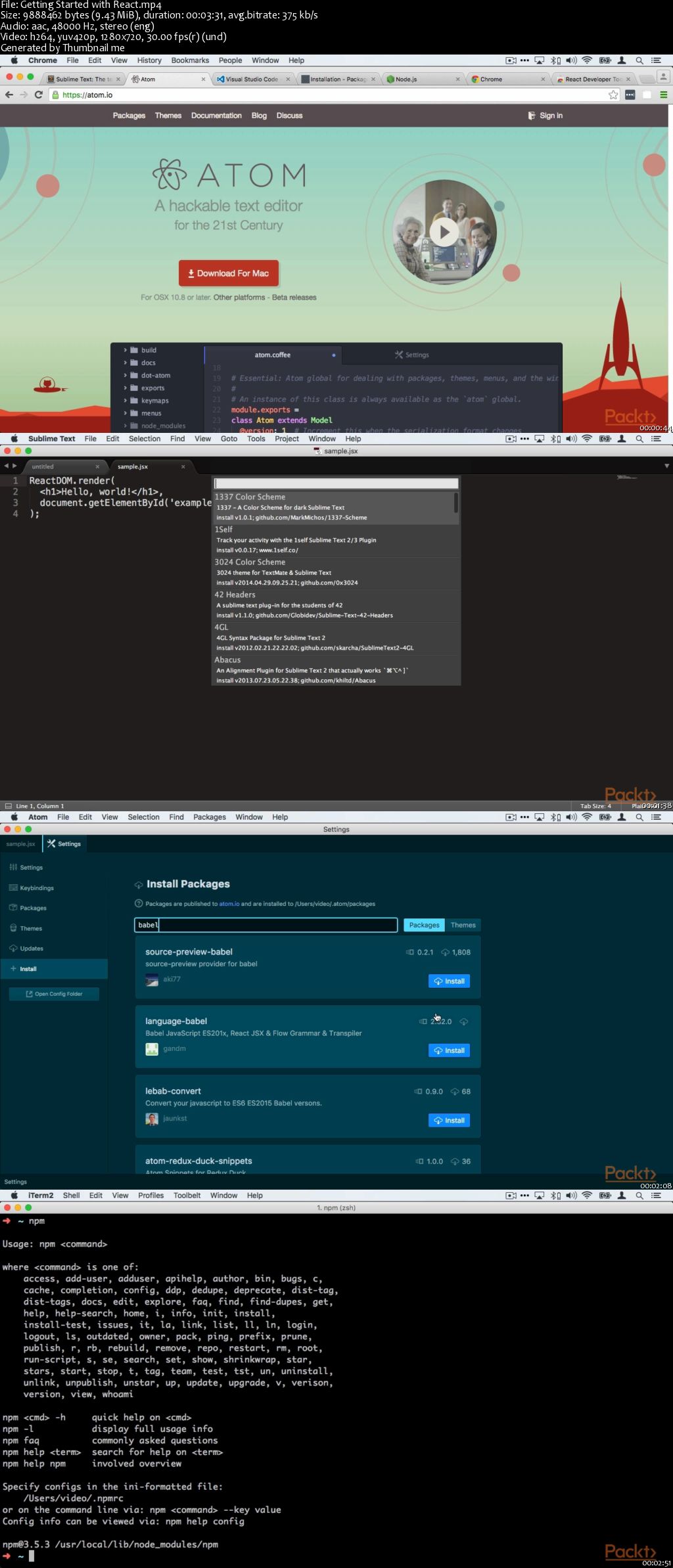
Task: Bookmark atom.io with the star icon
Action: tap(613, 95)
